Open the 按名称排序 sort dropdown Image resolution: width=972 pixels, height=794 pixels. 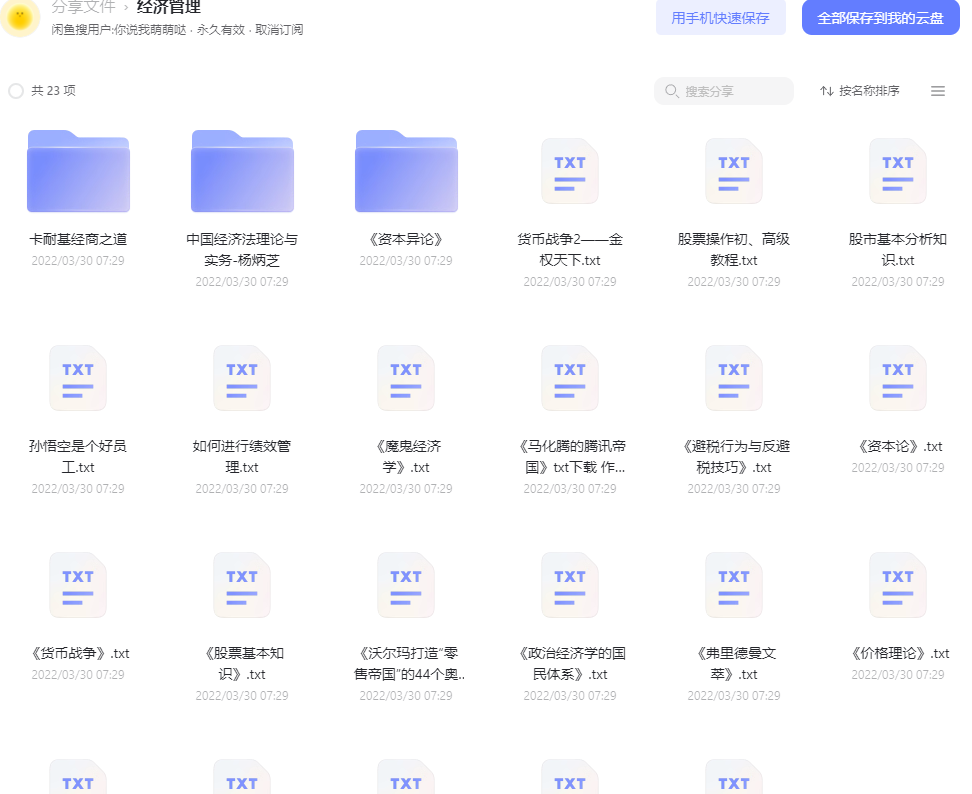click(x=859, y=91)
